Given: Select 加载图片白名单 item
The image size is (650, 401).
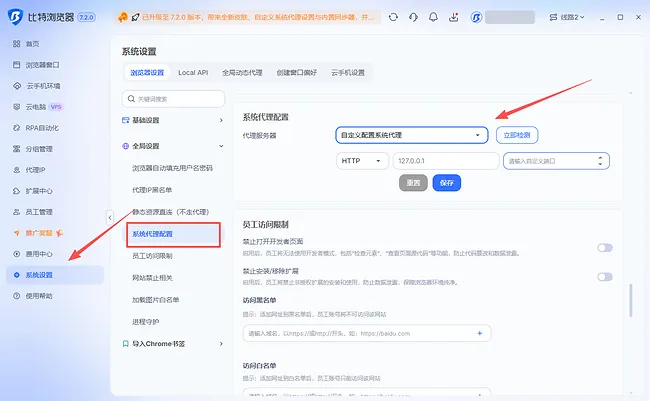Looking at the screenshot, I should click(x=155, y=300).
